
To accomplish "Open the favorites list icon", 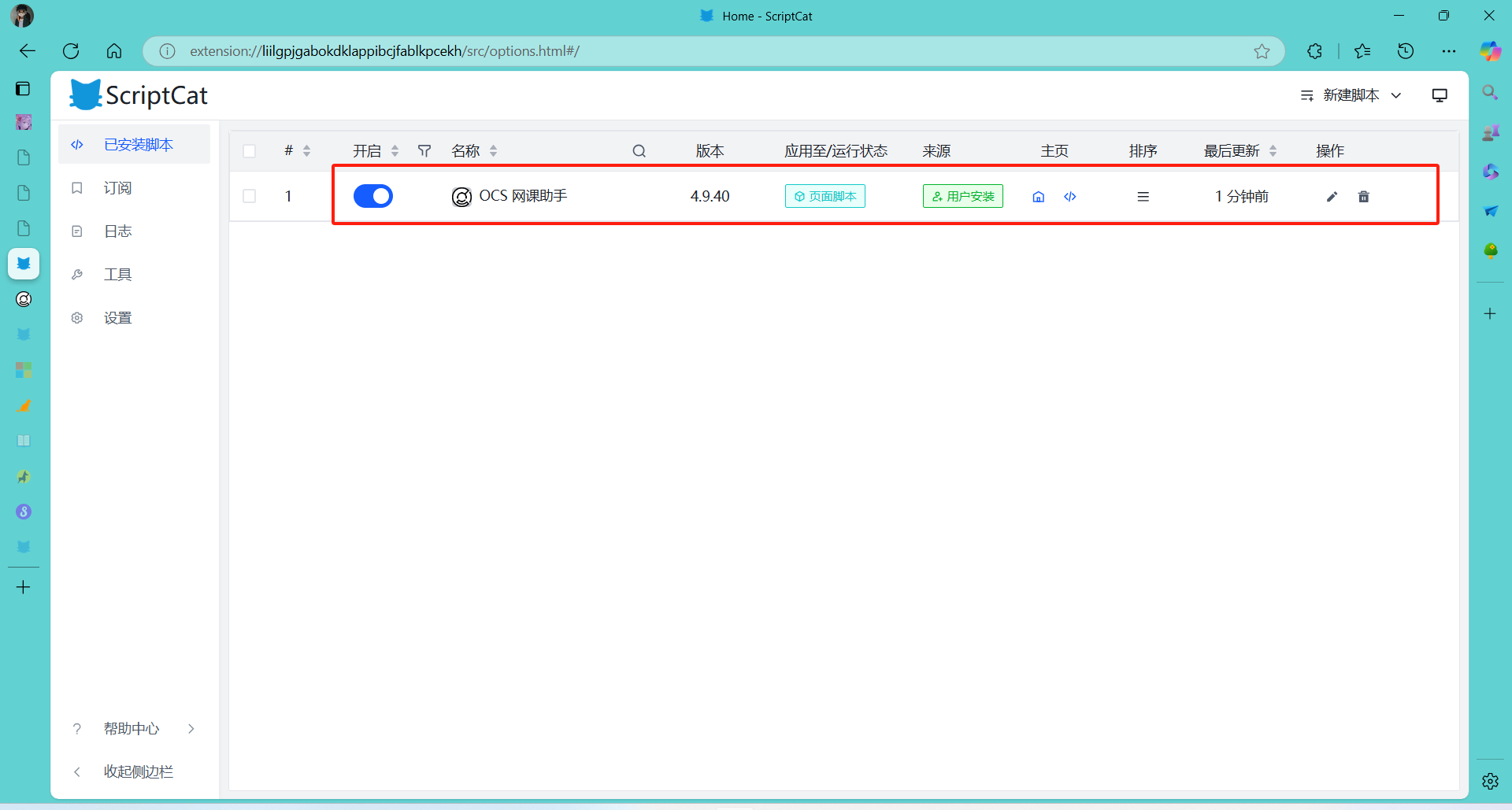I will click(x=1362, y=51).
